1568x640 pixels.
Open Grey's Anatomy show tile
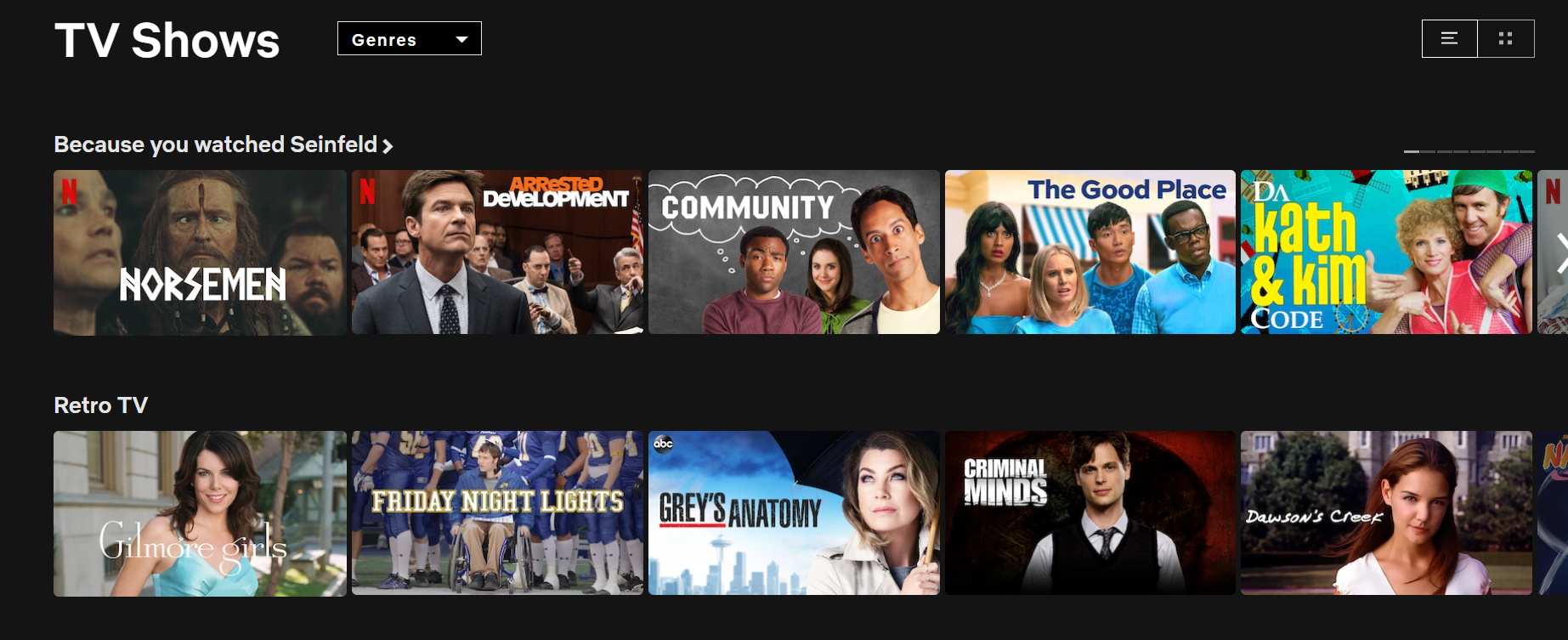(x=794, y=513)
